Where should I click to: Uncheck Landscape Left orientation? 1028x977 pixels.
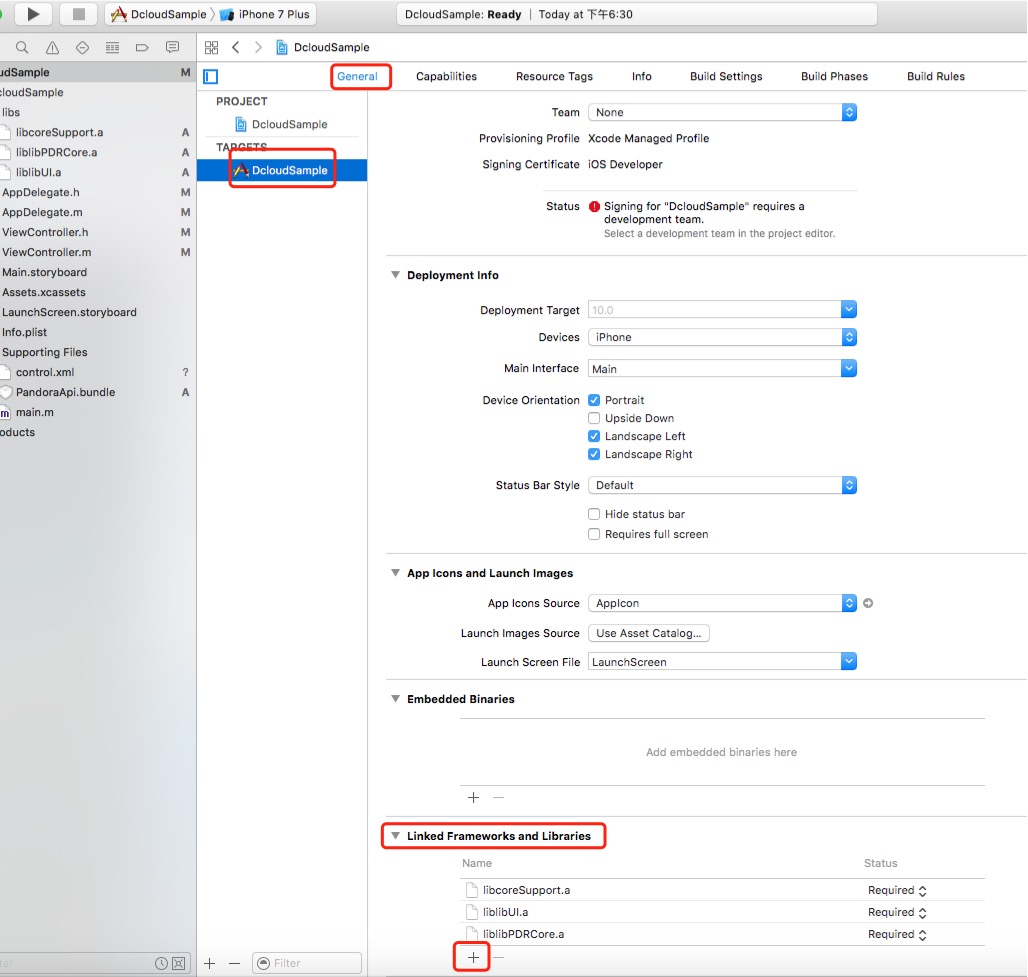594,436
